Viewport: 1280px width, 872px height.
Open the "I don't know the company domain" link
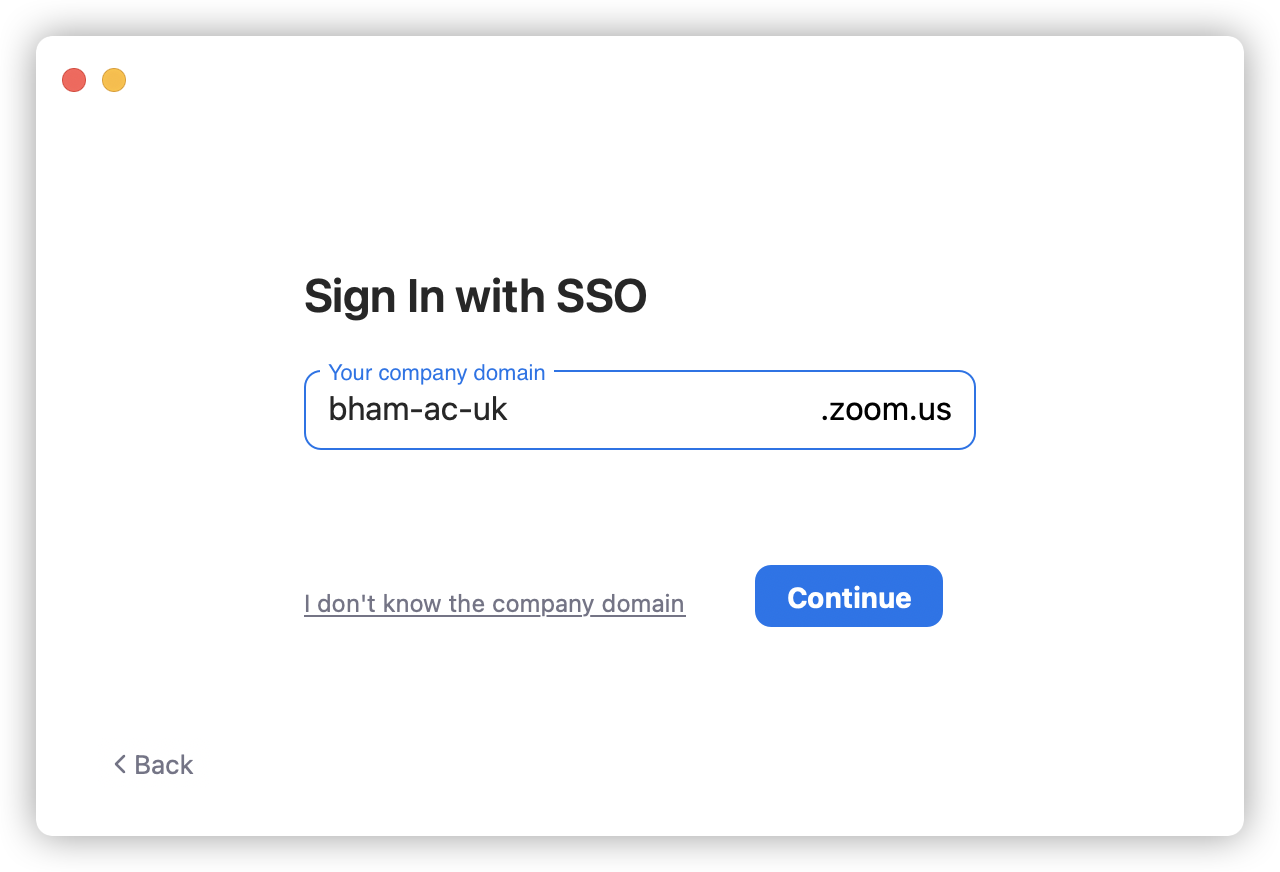[x=494, y=604]
